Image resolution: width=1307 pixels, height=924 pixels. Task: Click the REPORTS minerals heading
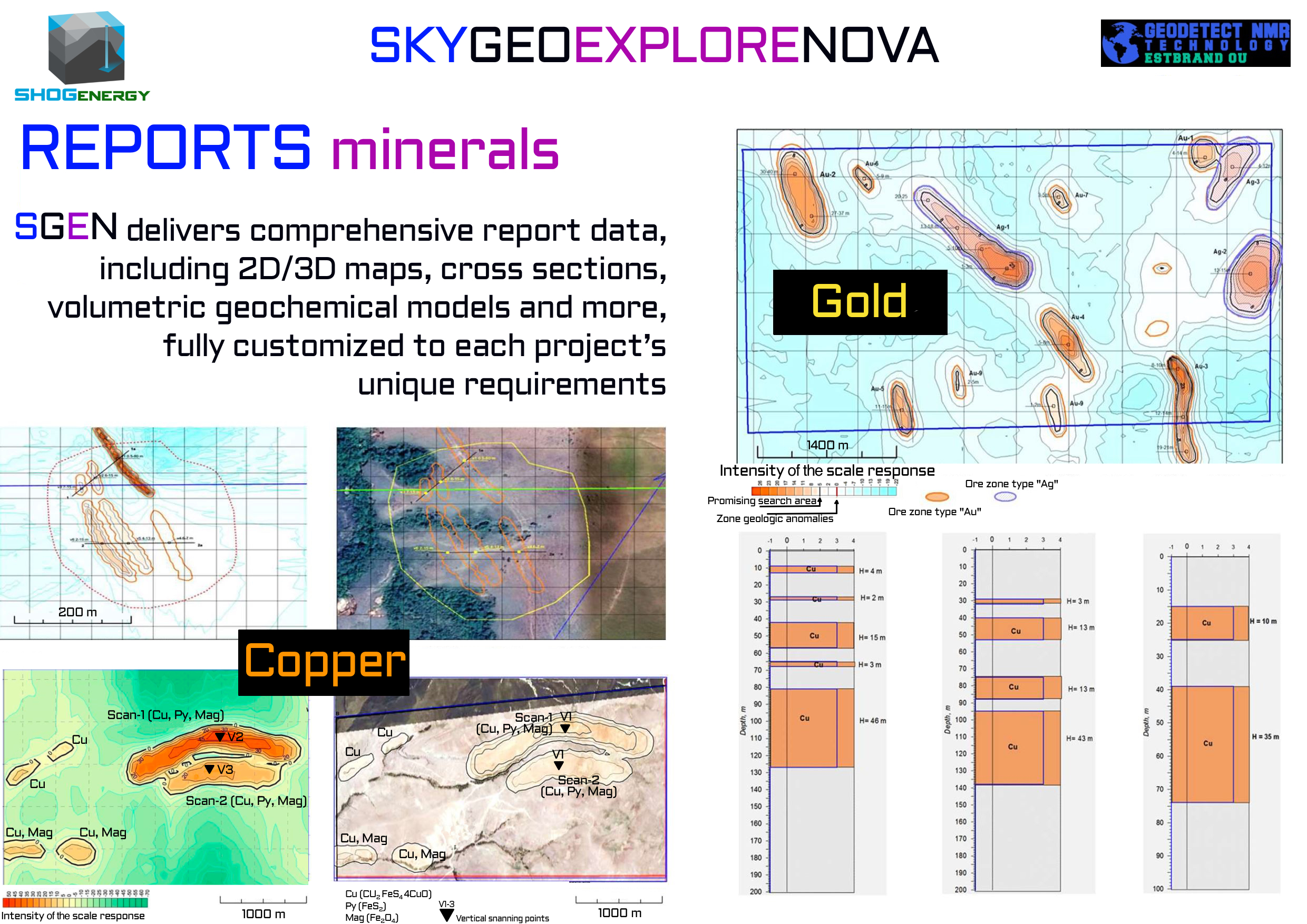click(x=289, y=149)
